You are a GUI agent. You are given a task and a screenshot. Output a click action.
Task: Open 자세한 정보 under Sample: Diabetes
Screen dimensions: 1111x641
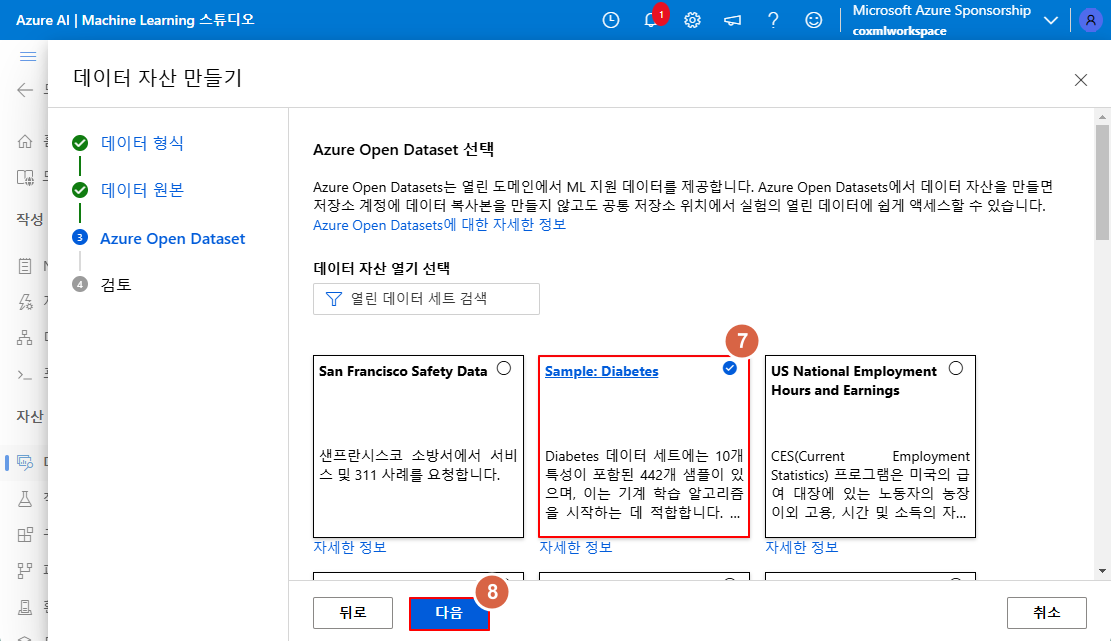click(x=575, y=547)
